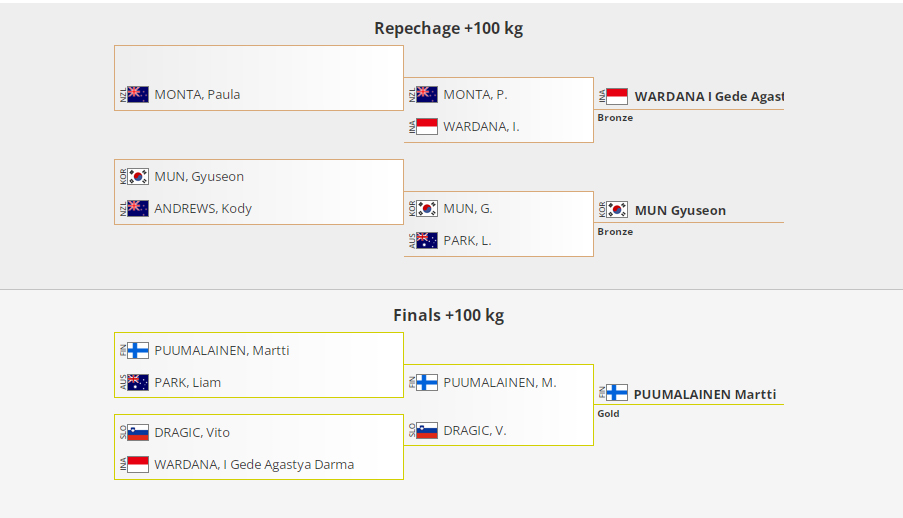This screenshot has height=518, width=903.
Task: Click the New Zealand flag beside MONTA, Paula
Action: point(138,95)
